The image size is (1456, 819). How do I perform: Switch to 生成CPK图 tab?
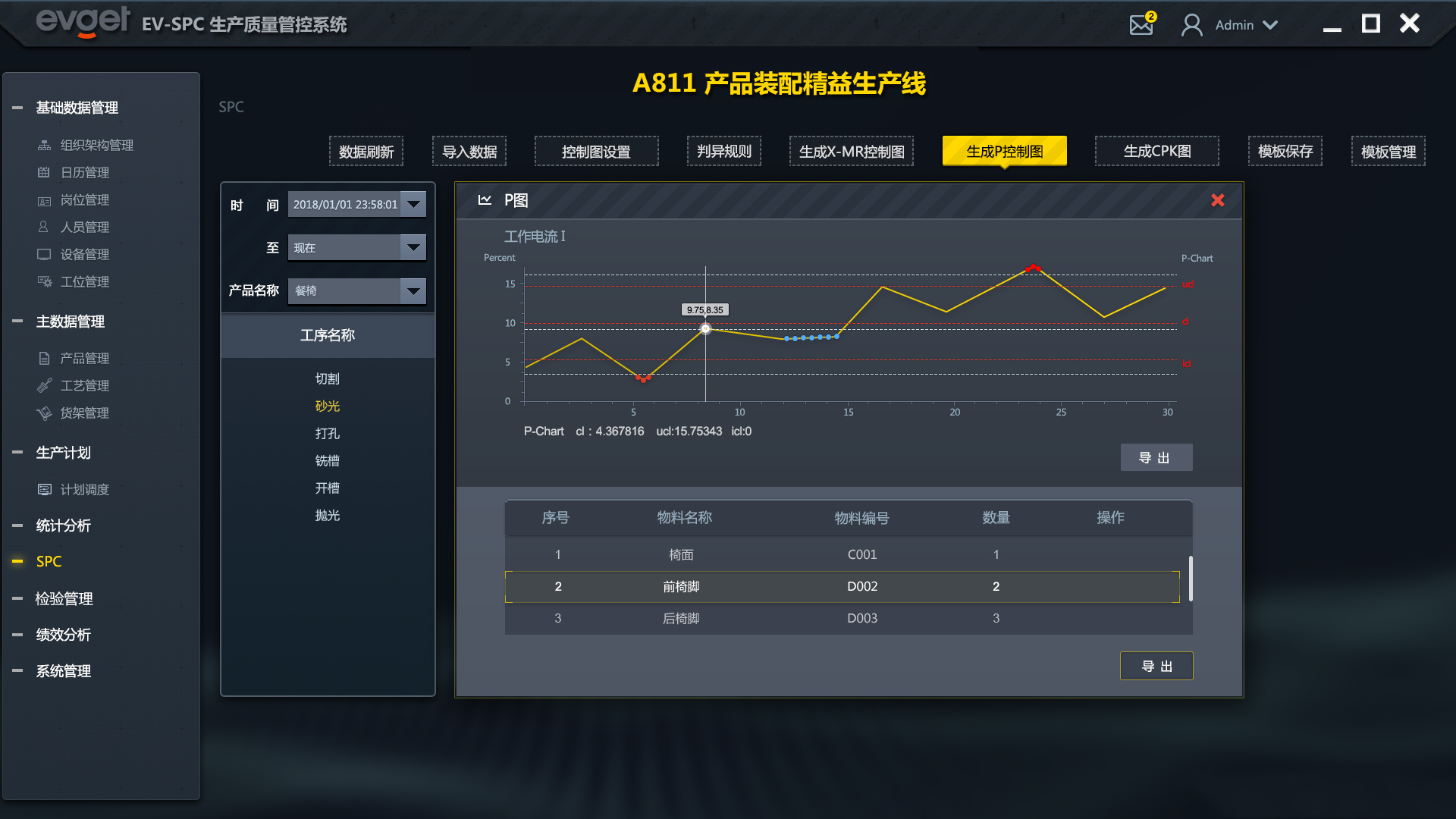point(1156,151)
